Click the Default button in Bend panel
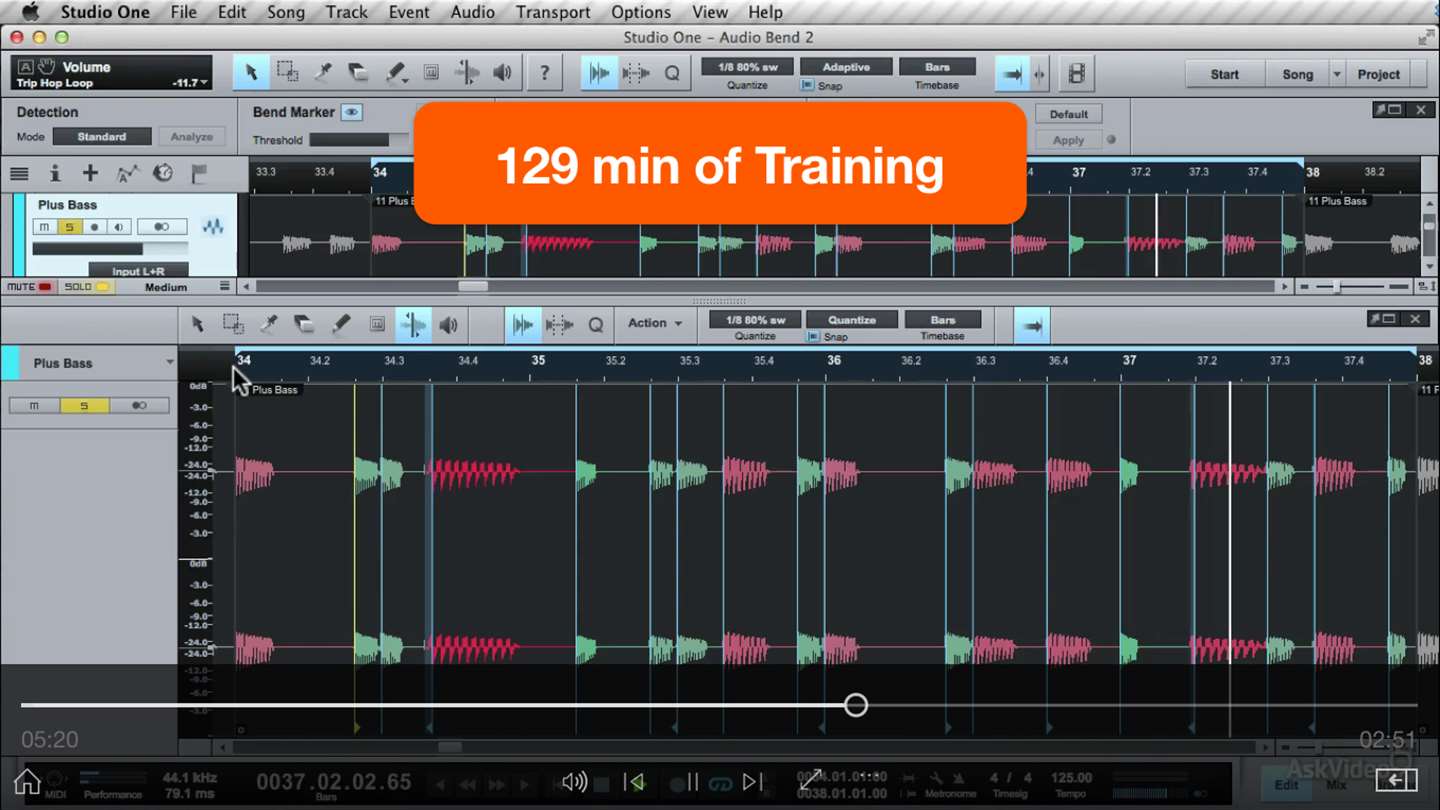The height and width of the screenshot is (810, 1440). (1068, 114)
